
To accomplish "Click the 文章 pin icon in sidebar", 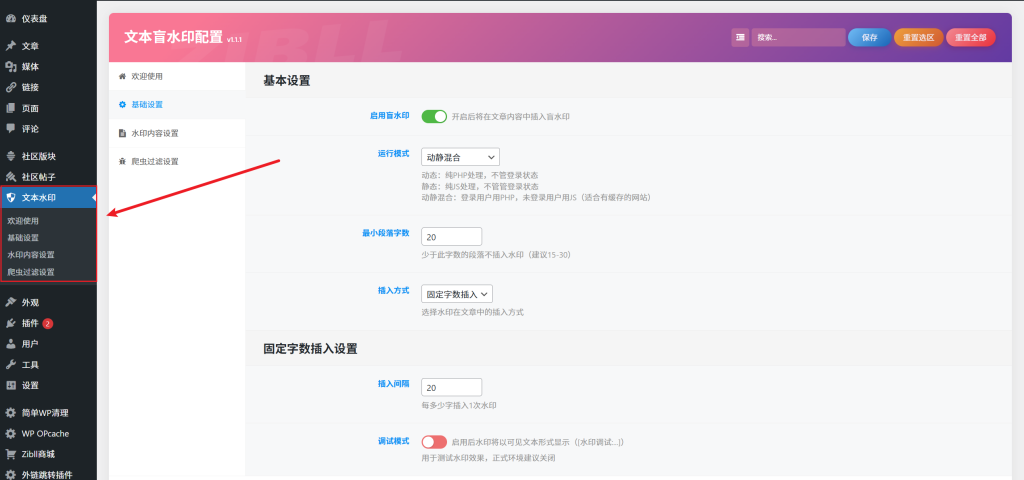I will 10,46.
